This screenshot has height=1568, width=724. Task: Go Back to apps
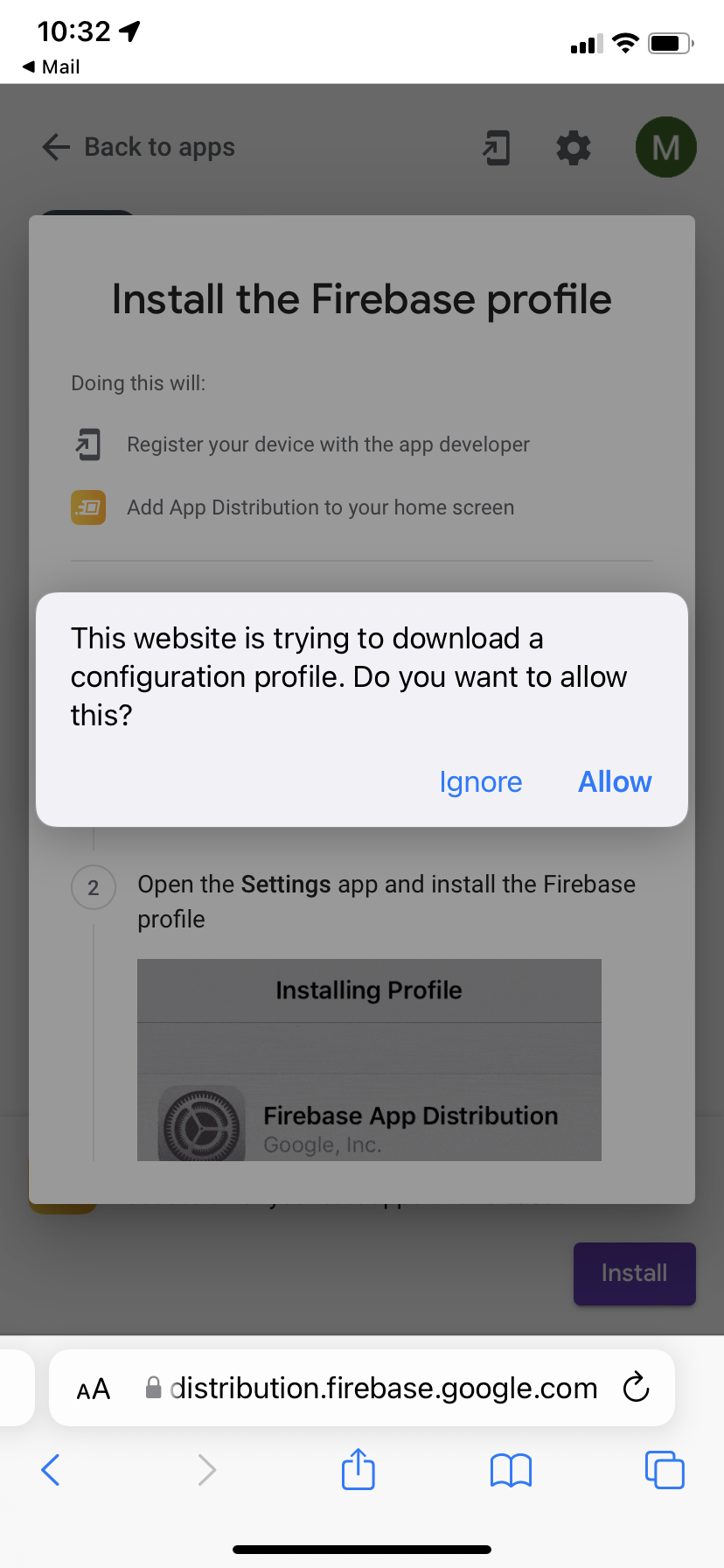pos(138,147)
